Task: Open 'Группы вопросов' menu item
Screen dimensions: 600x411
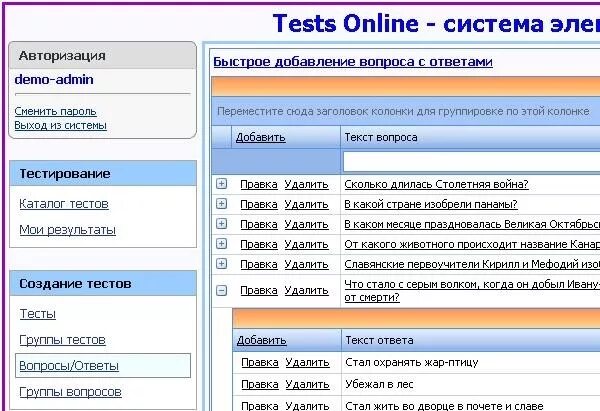Action: tap(70, 392)
